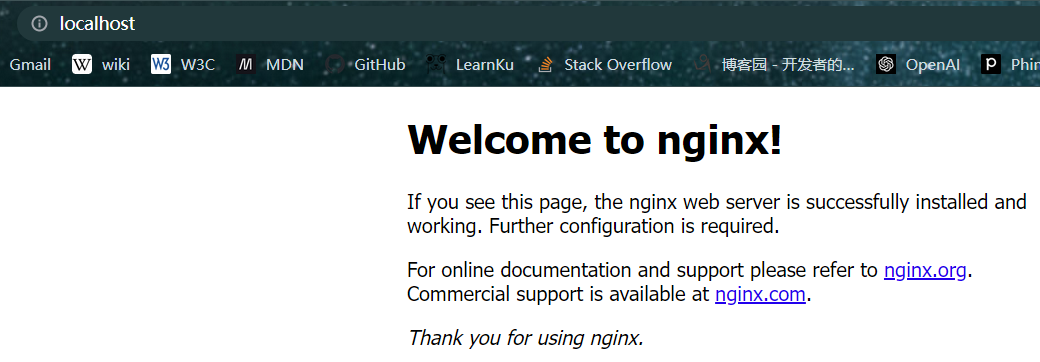Open the wiki bookmark label
This screenshot has width=1040, height=362.
[115, 64]
